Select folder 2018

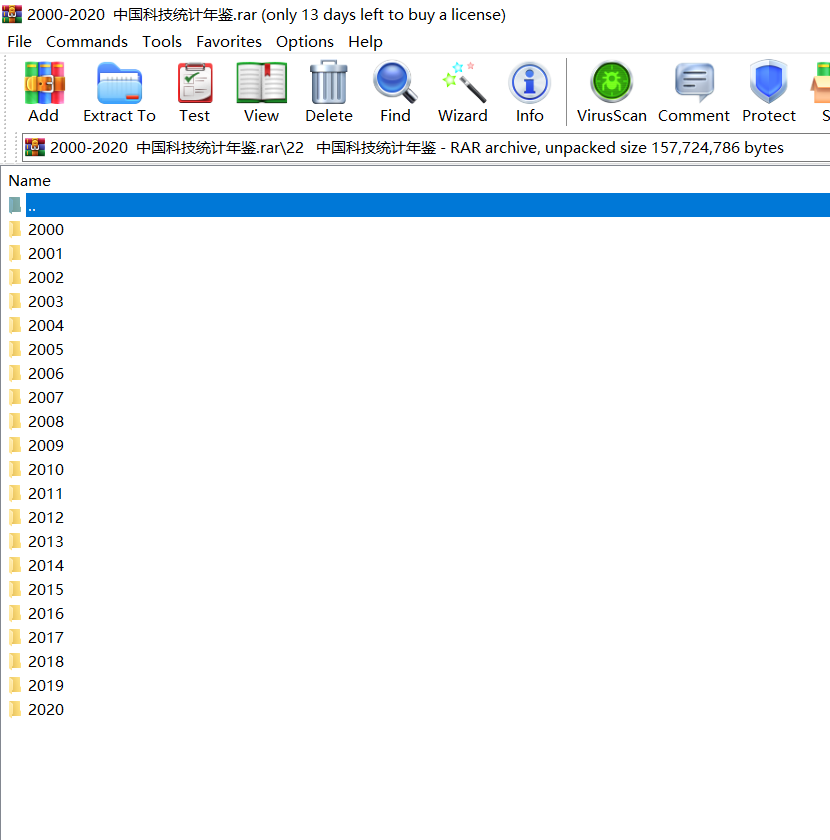coord(46,662)
